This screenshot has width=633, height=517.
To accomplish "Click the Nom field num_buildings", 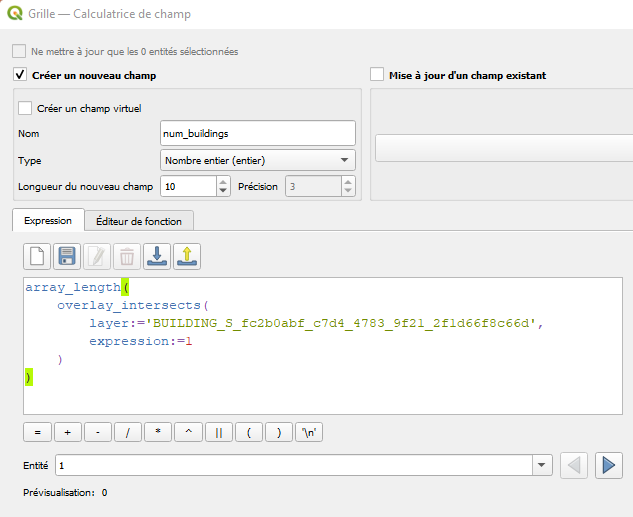I will (x=257, y=133).
